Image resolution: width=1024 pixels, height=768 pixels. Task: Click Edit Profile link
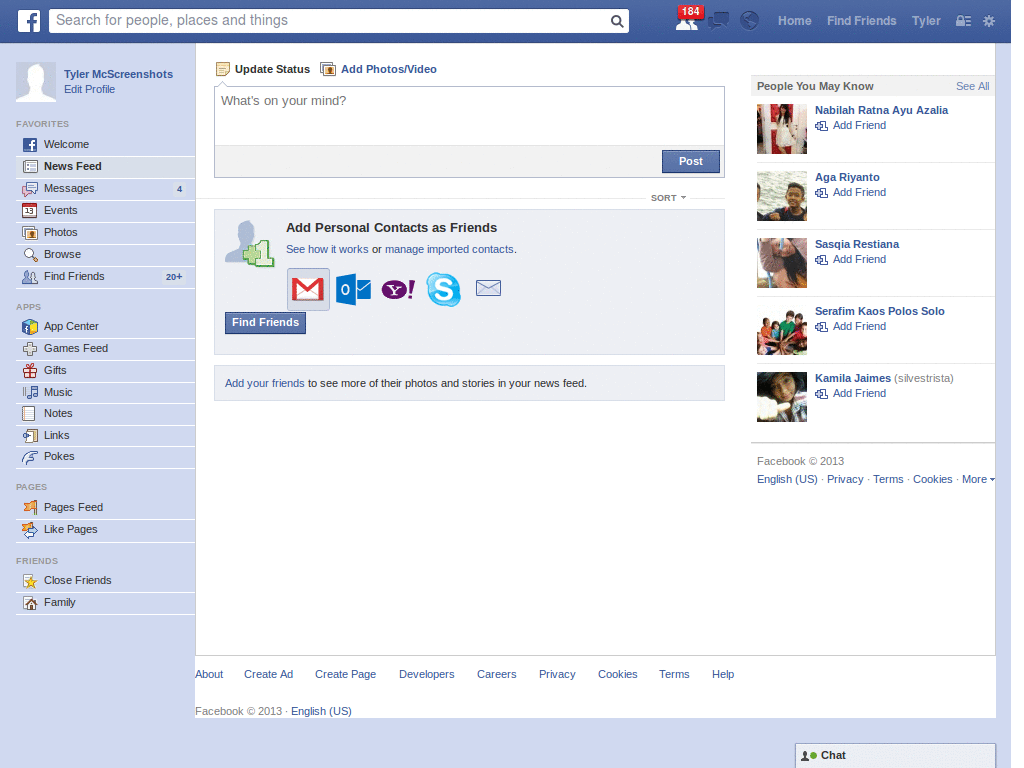(89, 89)
